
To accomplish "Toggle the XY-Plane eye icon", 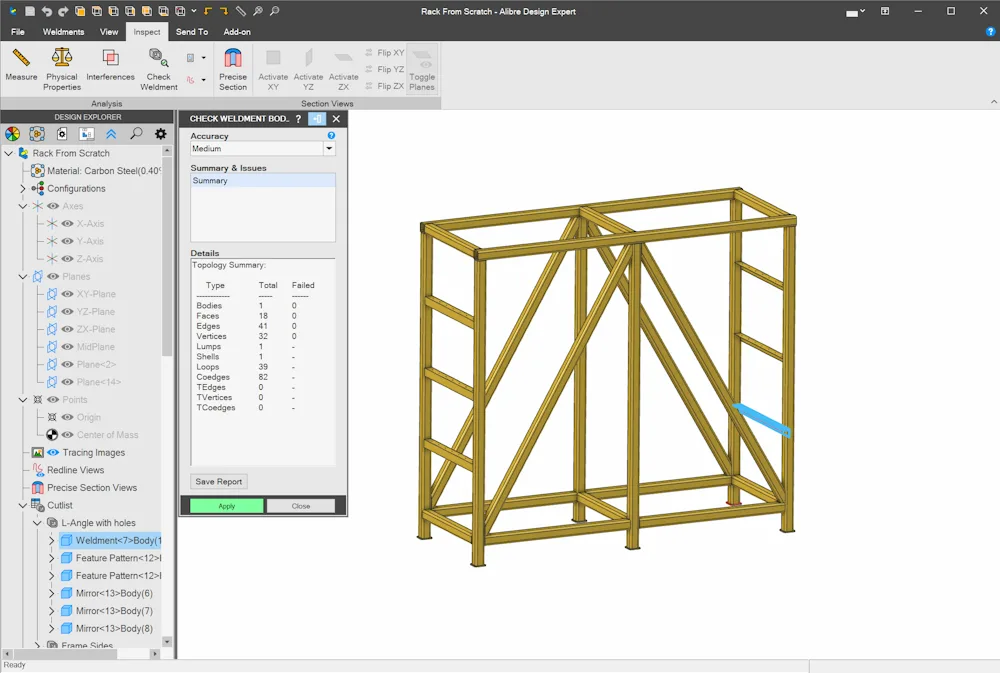I will 67,294.
